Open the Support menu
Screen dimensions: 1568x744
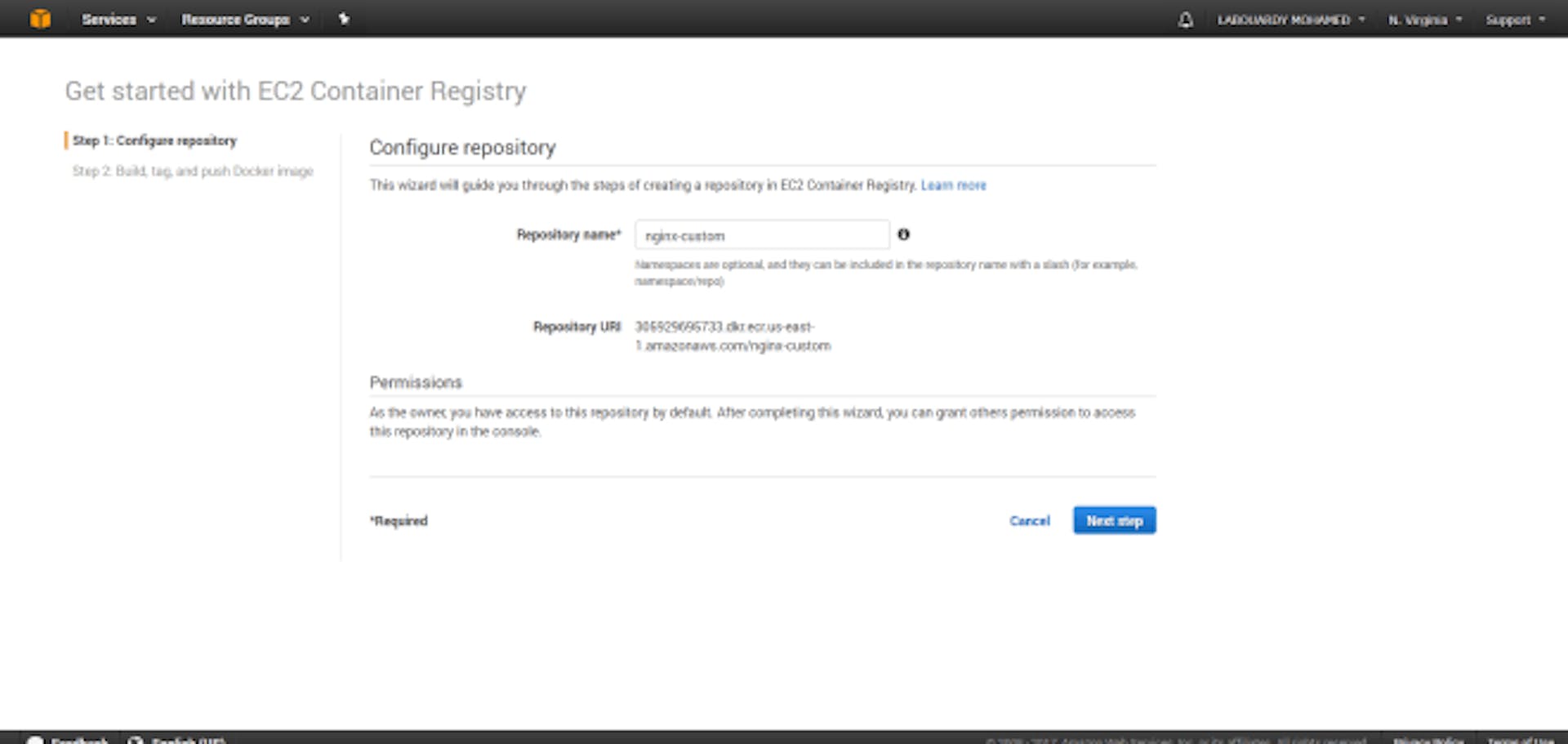click(x=1515, y=20)
